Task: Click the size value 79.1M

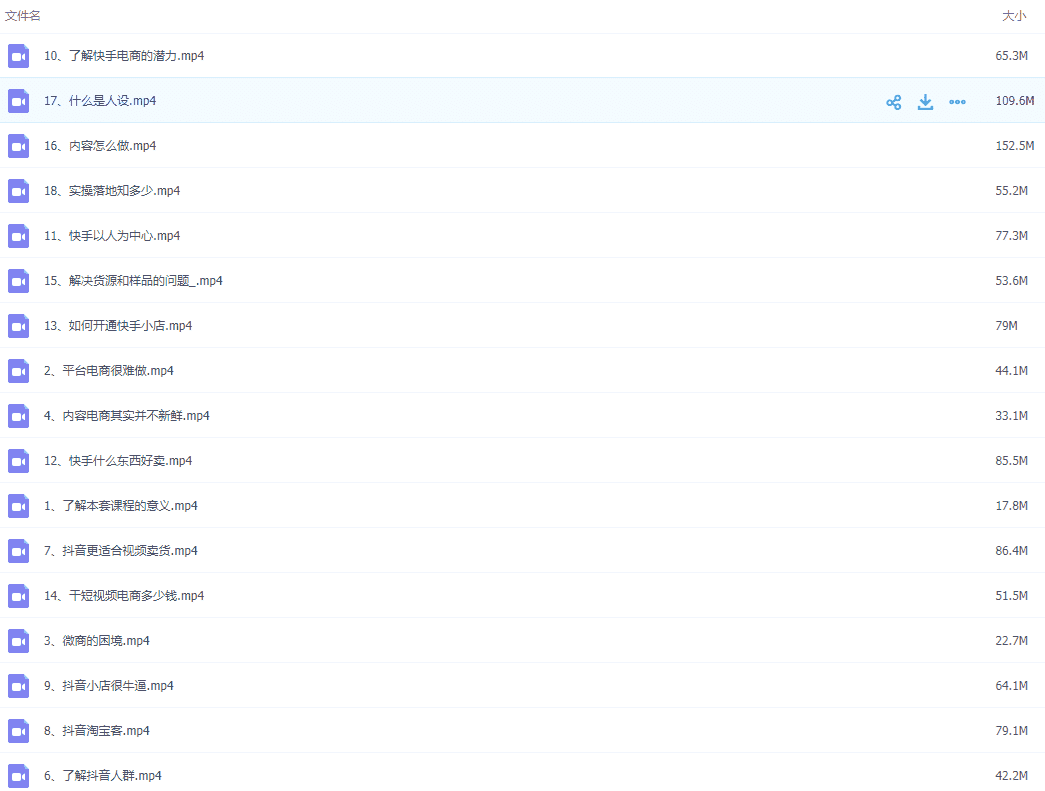Action: 1012,730
